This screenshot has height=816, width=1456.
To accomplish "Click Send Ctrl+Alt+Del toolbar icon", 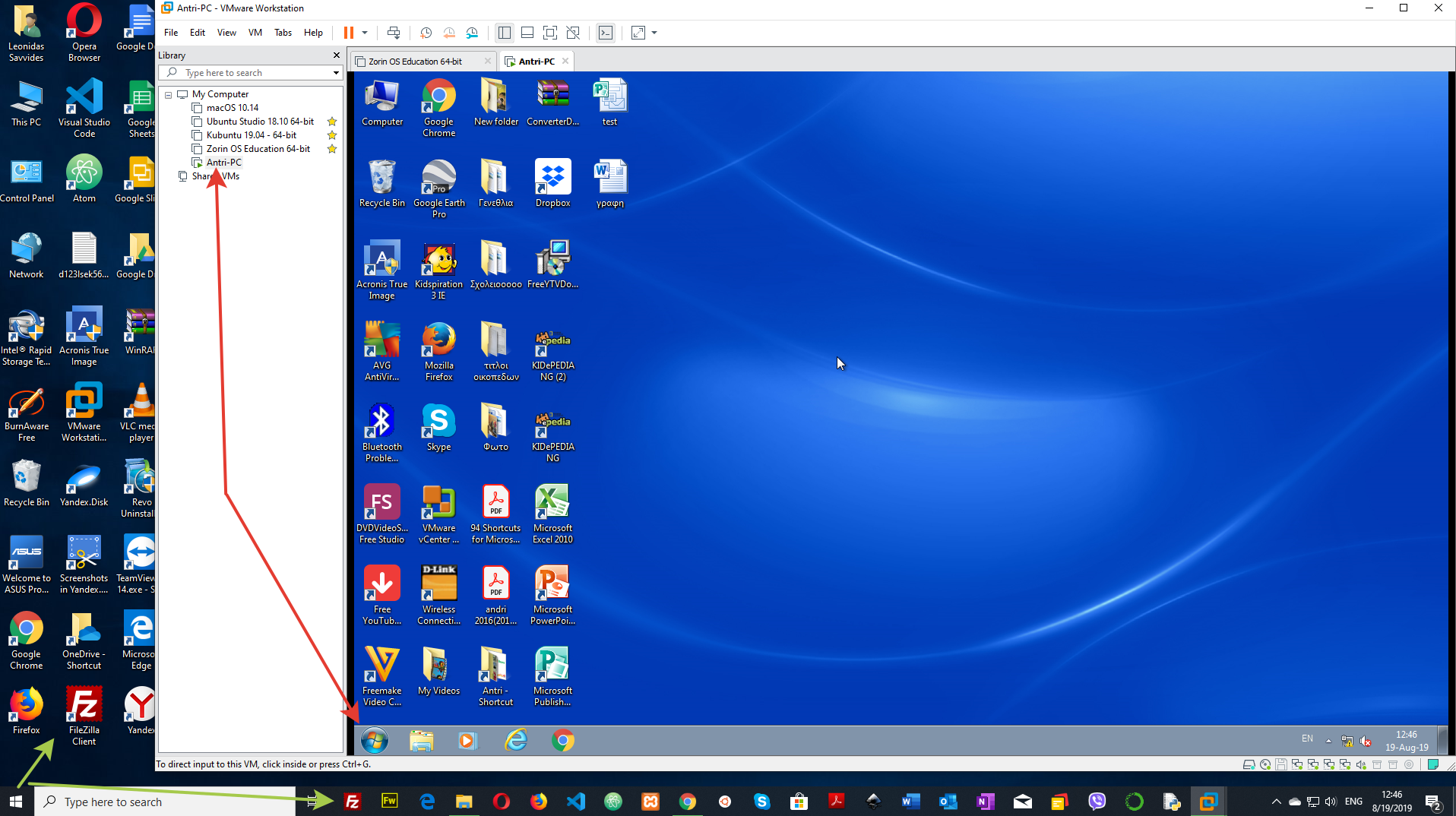I will tap(394, 33).
